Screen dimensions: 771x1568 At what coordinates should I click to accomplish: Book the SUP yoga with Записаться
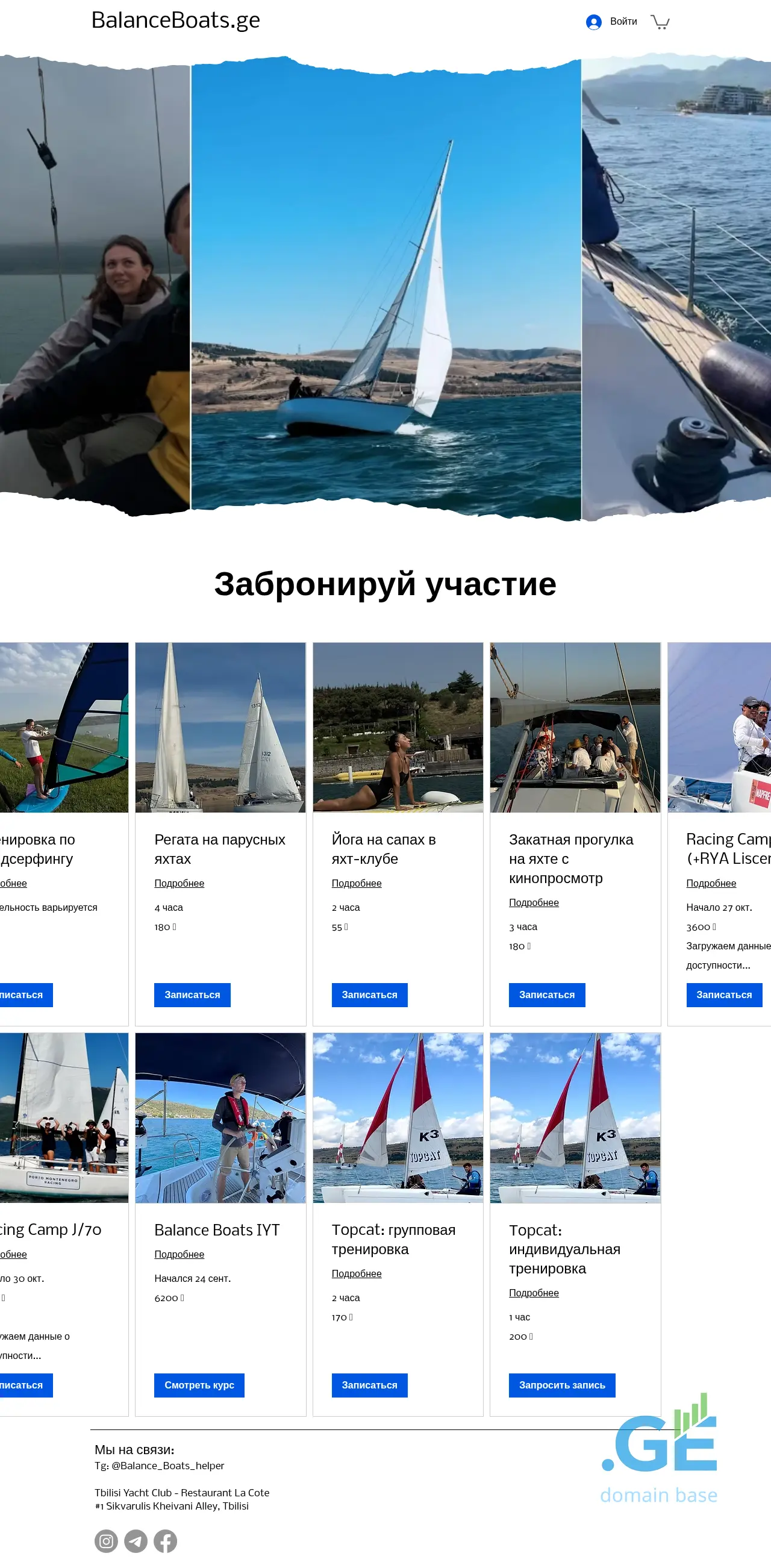tap(369, 995)
